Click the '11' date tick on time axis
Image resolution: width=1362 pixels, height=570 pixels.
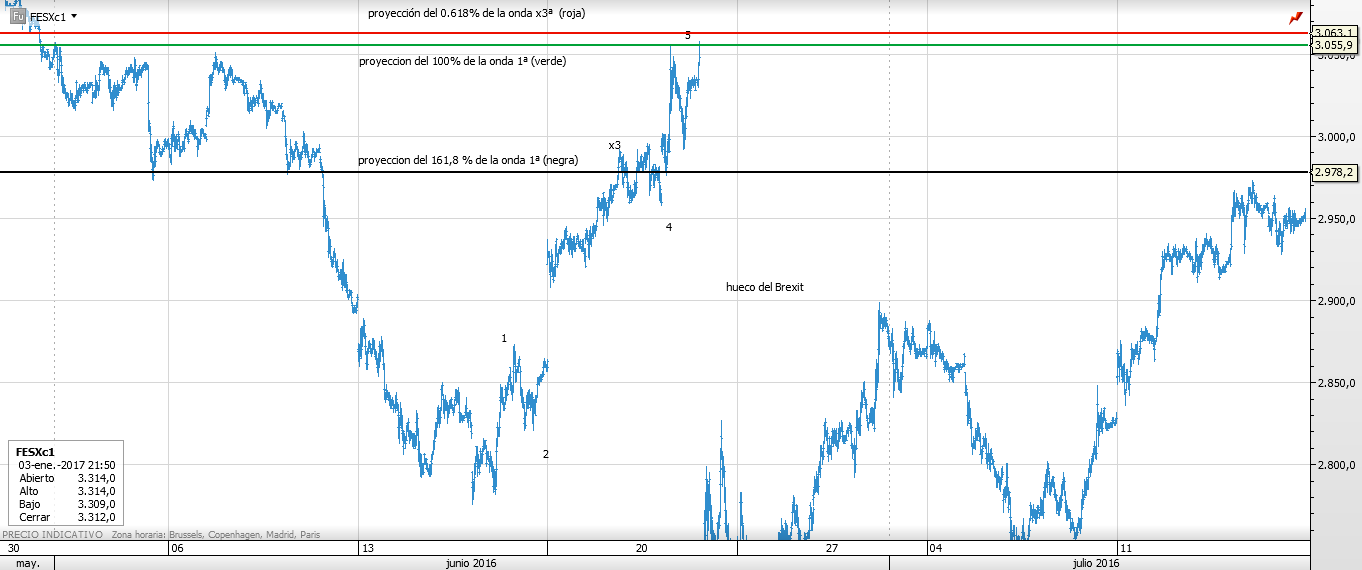point(1125,549)
